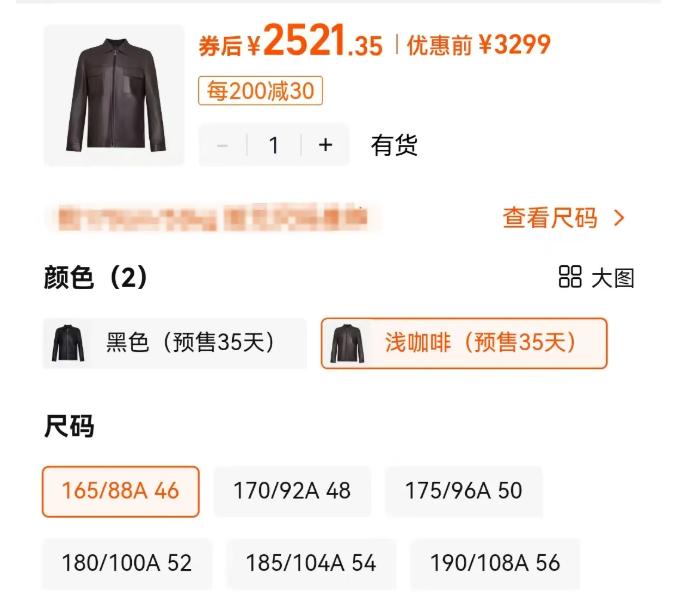The height and width of the screenshot is (600, 678).
Task: Choose size 190/108A 56
Action: [495, 564]
